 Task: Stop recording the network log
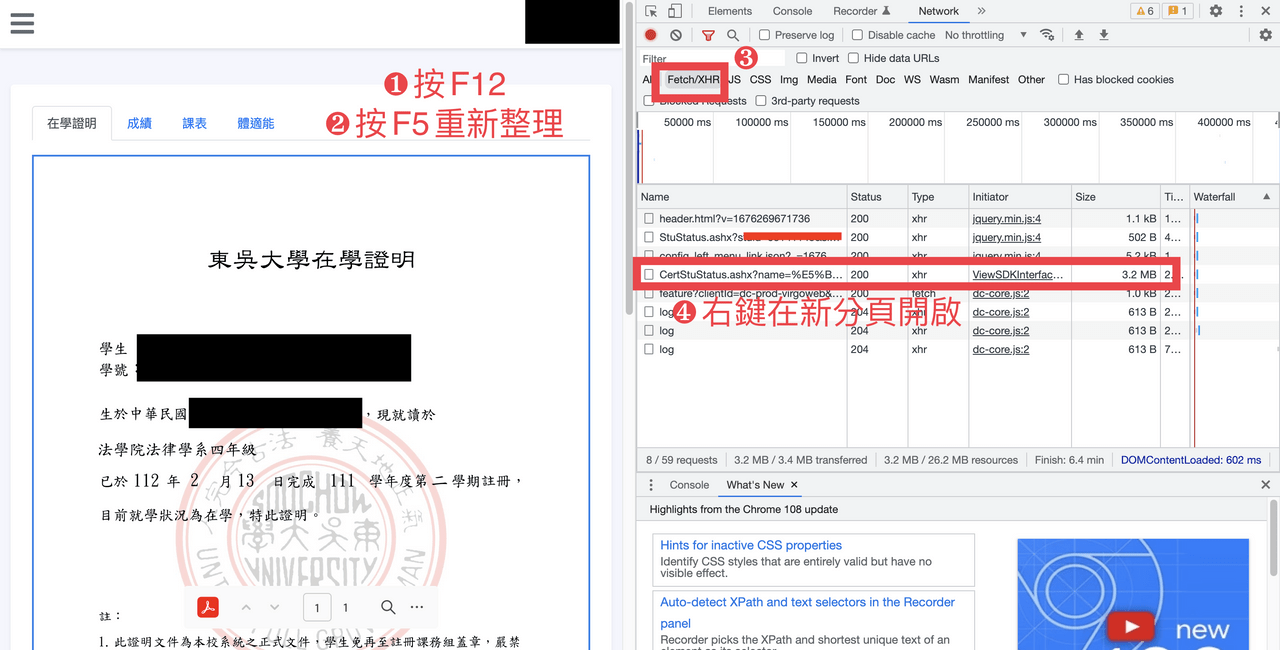651,35
